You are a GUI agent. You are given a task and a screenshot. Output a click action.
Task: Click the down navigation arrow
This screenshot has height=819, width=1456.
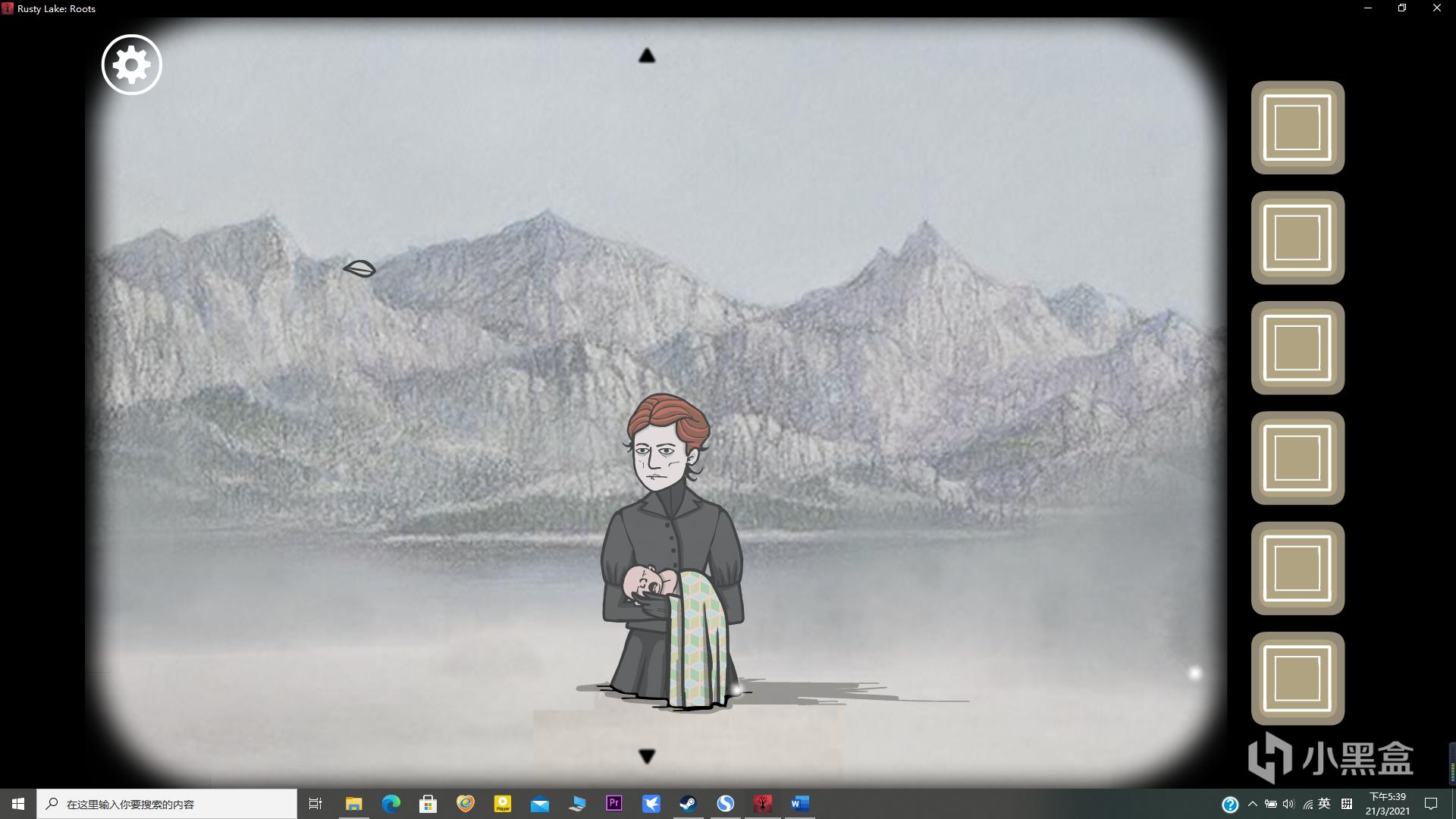(x=646, y=756)
